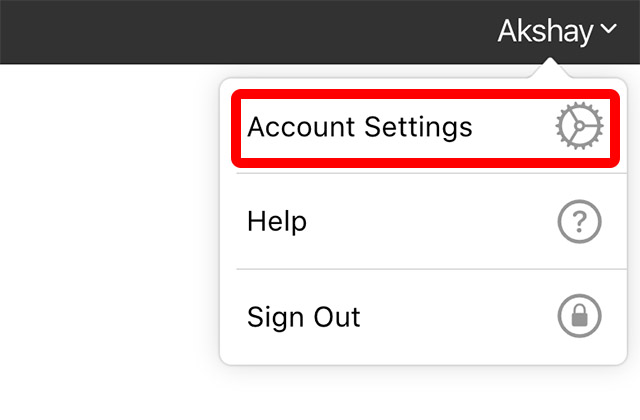
Task: Click the divider line below Account Settings
Action: 431,173
